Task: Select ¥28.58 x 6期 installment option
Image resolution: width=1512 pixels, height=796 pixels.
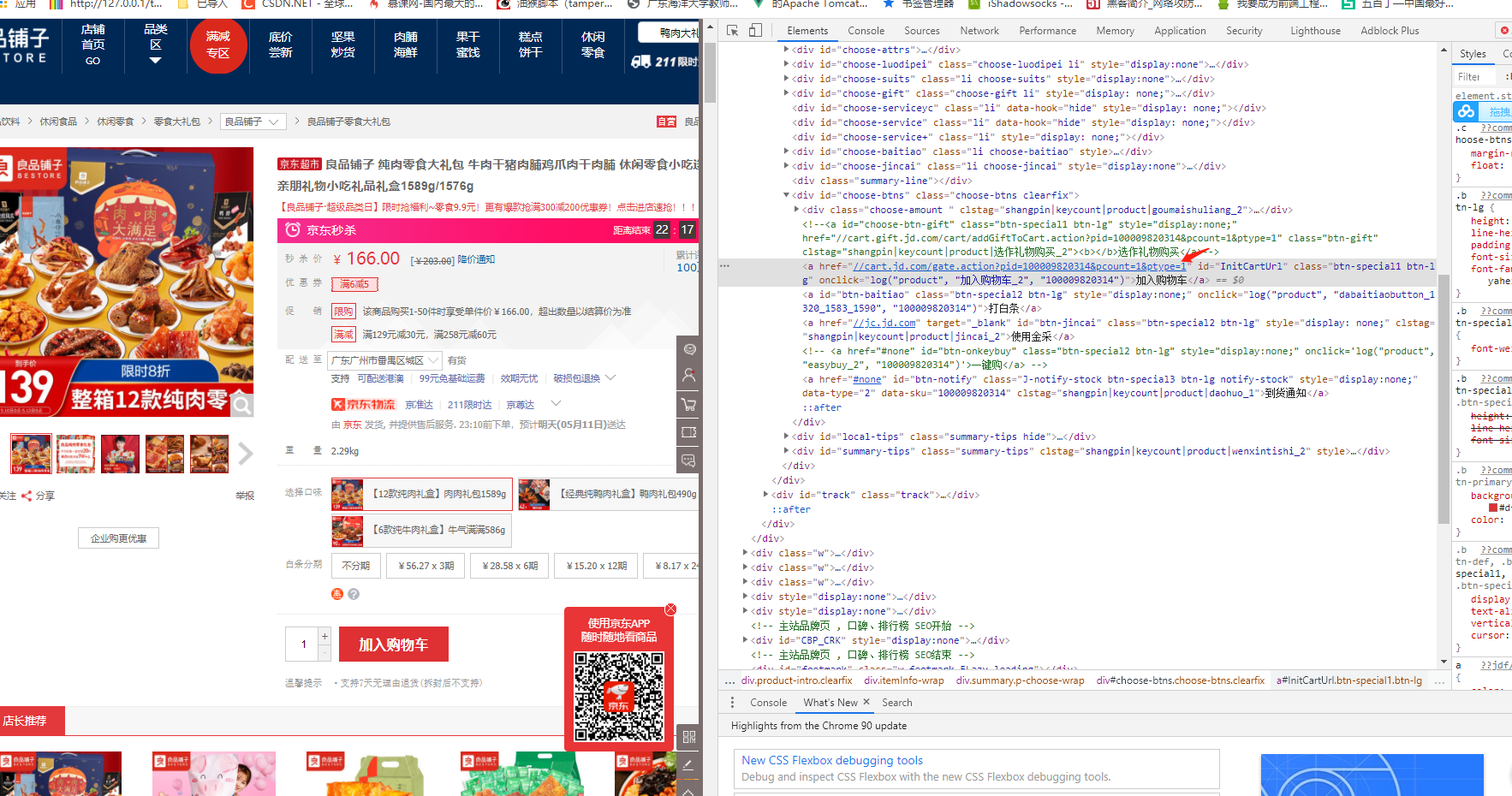Action: click(x=510, y=566)
